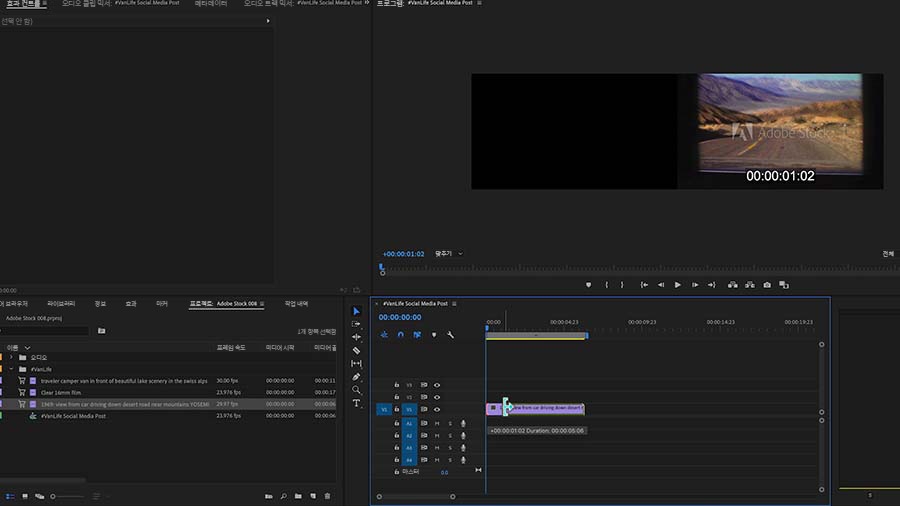The height and width of the screenshot is (506, 900).
Task: Select the Slip tool
Action: [x=356, y=364]
